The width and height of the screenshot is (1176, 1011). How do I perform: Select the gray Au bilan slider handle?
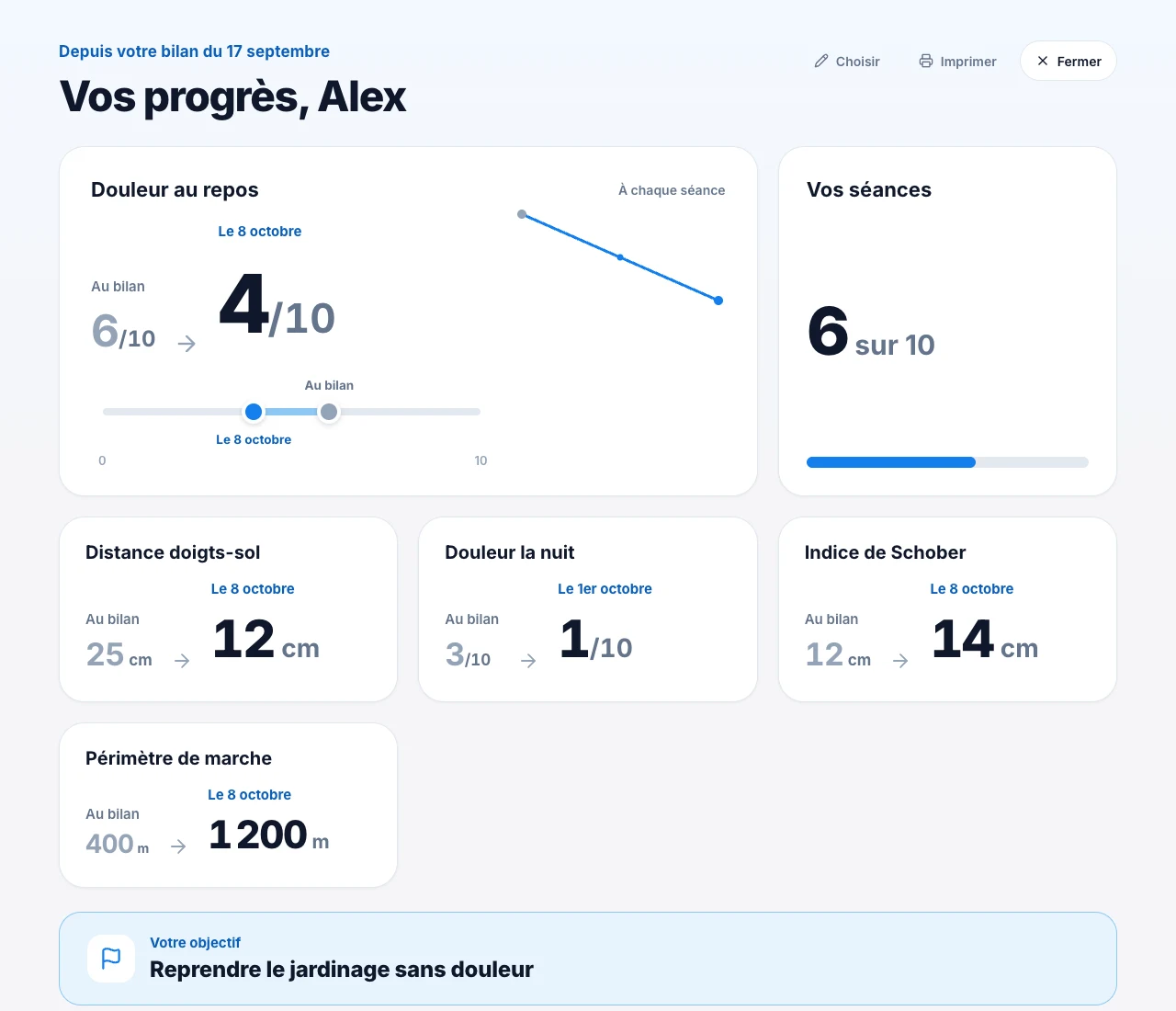coord(329,412)
